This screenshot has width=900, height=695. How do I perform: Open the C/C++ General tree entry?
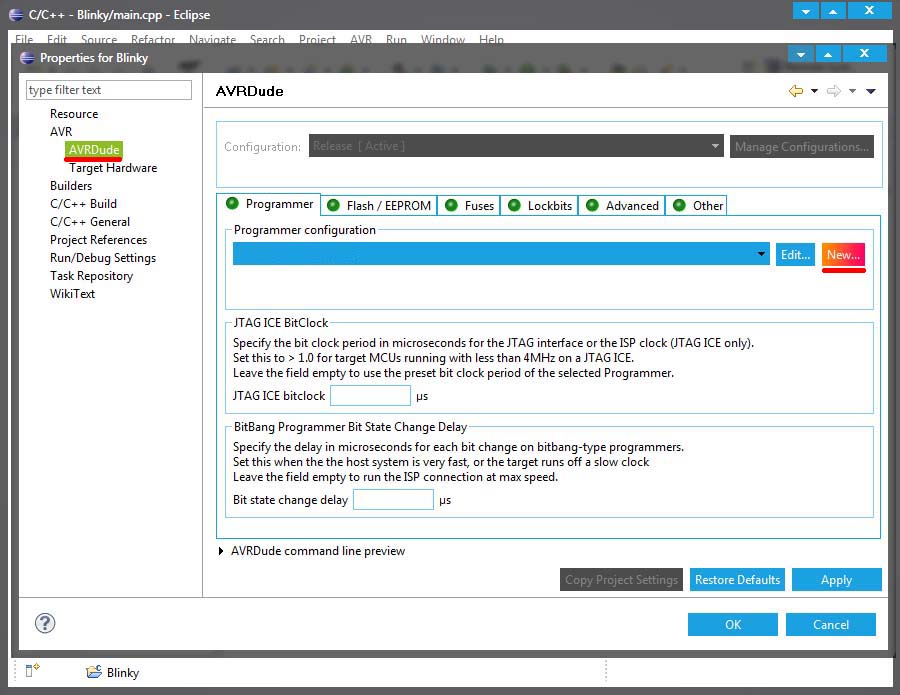coord(90,222)
